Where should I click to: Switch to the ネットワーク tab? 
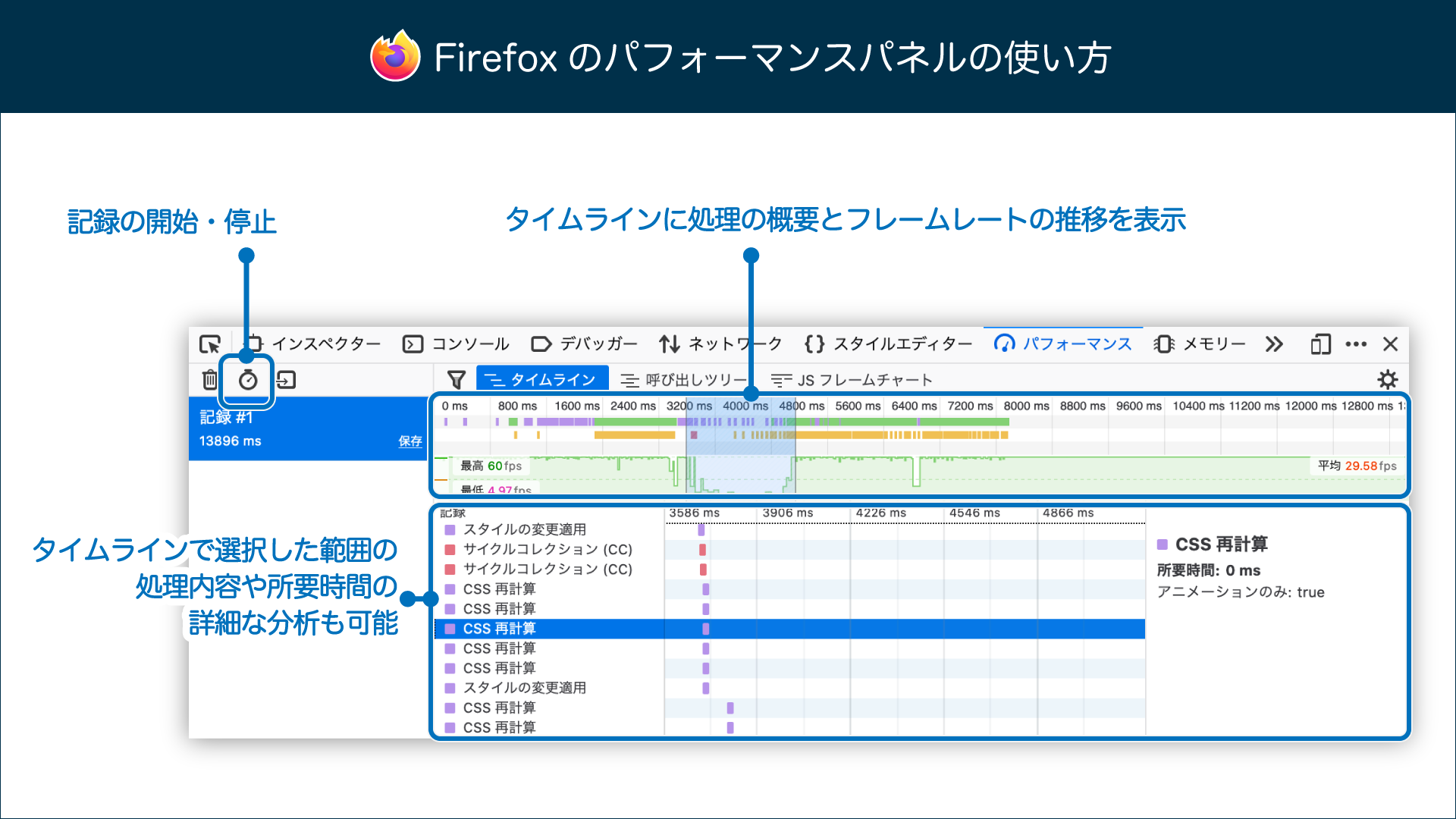(x=720, y=344)
